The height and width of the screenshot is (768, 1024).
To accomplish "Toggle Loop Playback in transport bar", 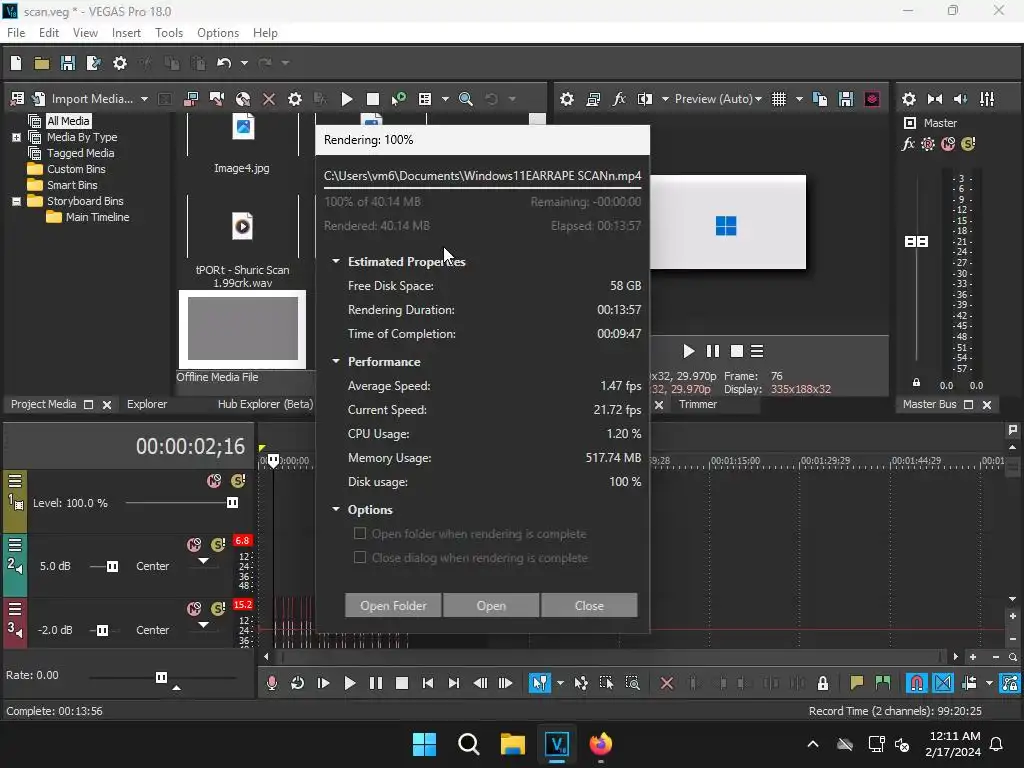I will 297,683.
